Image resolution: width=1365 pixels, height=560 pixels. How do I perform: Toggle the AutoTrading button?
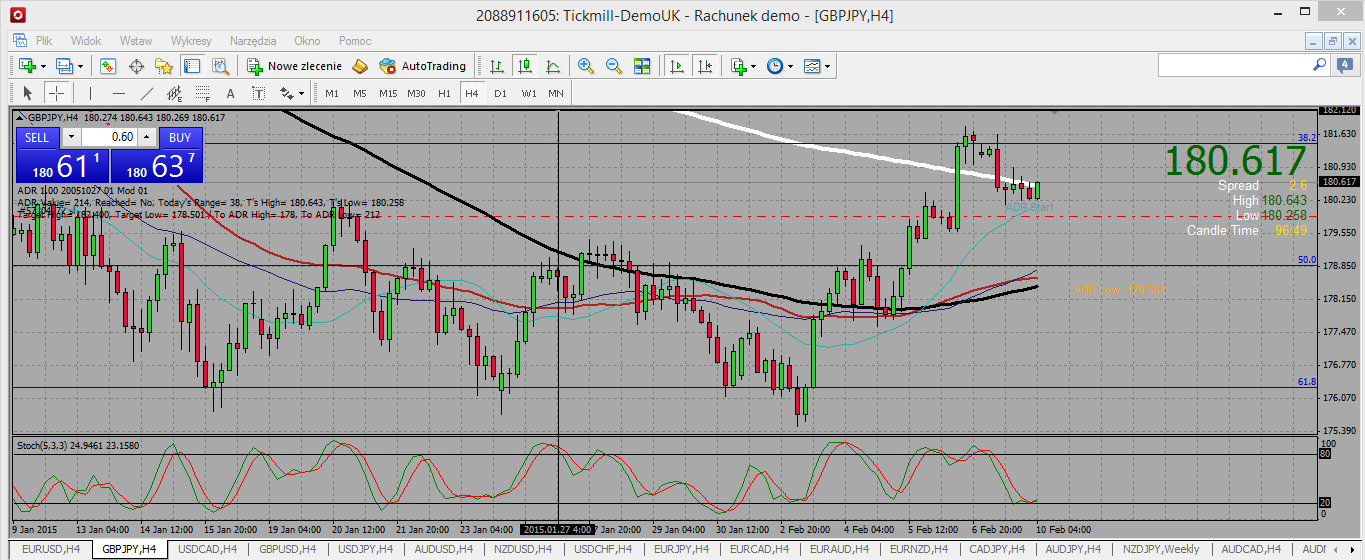[x=424, y=66]
